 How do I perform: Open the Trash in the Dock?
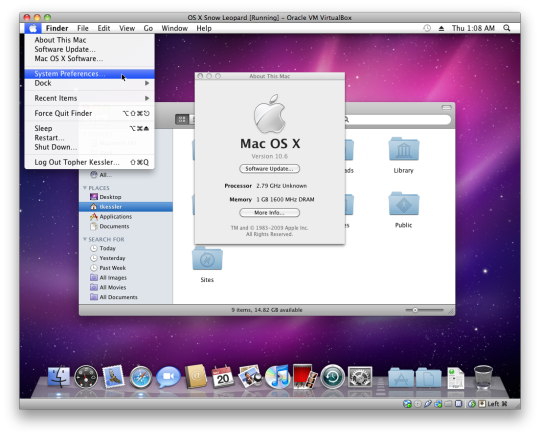483,377
